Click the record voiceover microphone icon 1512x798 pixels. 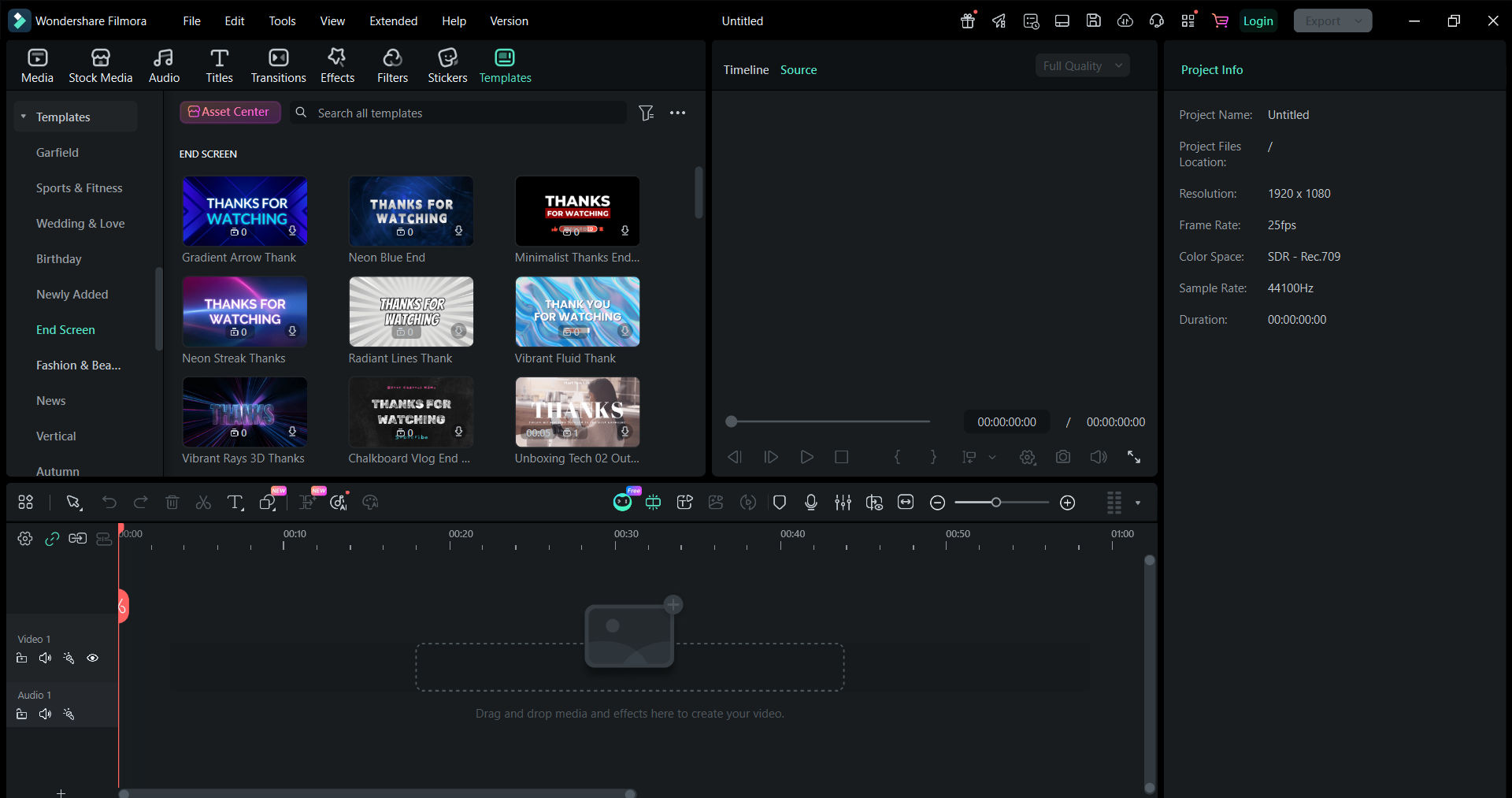click(811, 502)
